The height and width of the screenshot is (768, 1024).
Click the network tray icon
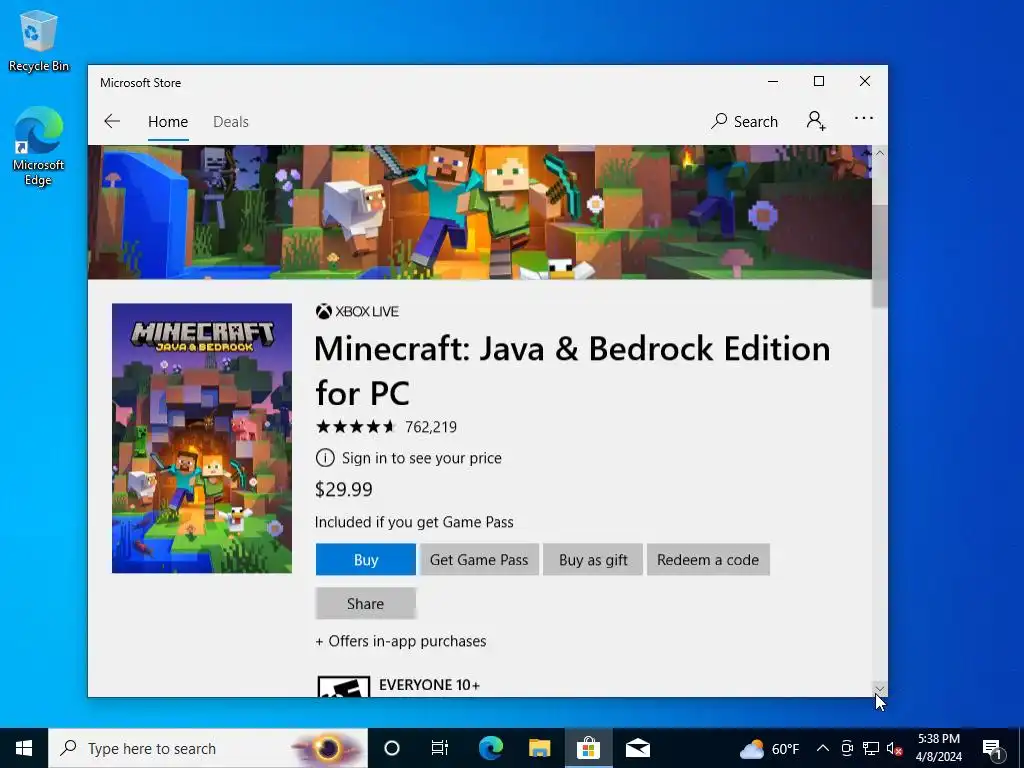871,748
